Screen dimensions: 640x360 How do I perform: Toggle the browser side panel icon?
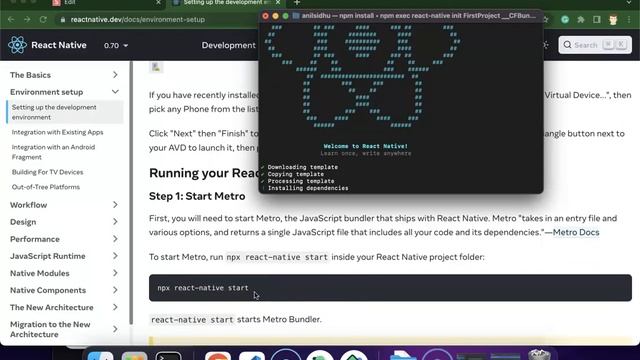tap(597, 19)
